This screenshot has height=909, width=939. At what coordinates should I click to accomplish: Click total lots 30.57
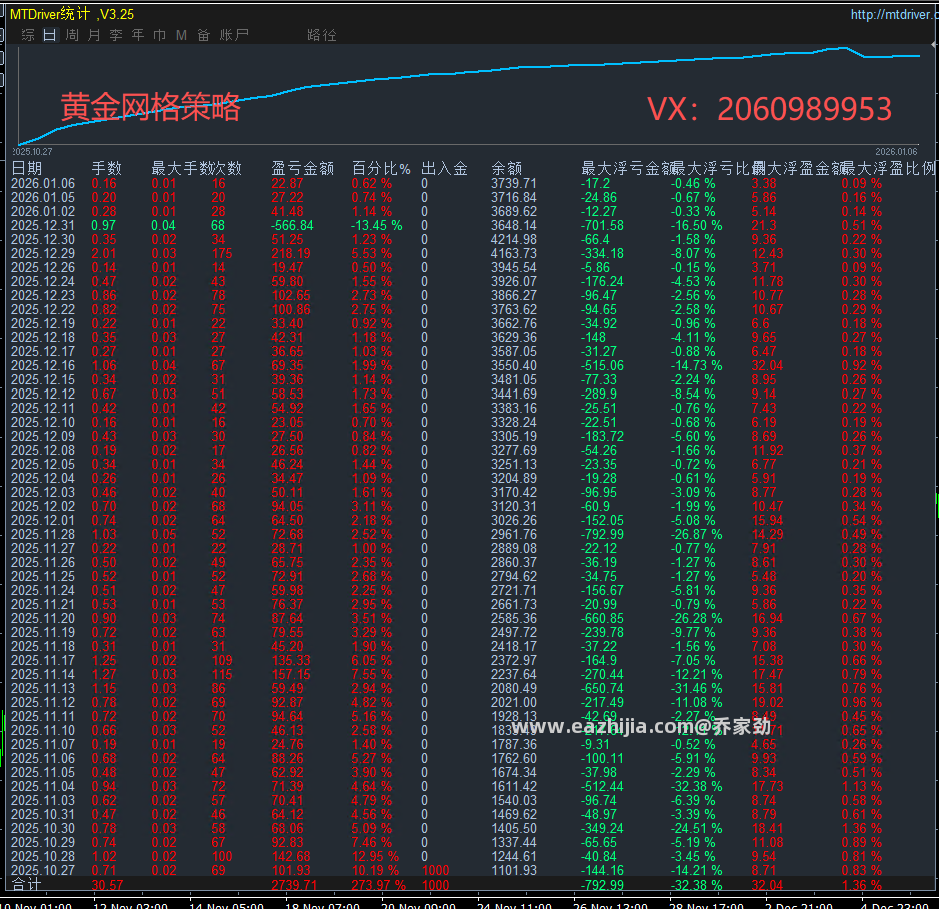[107, 885]
